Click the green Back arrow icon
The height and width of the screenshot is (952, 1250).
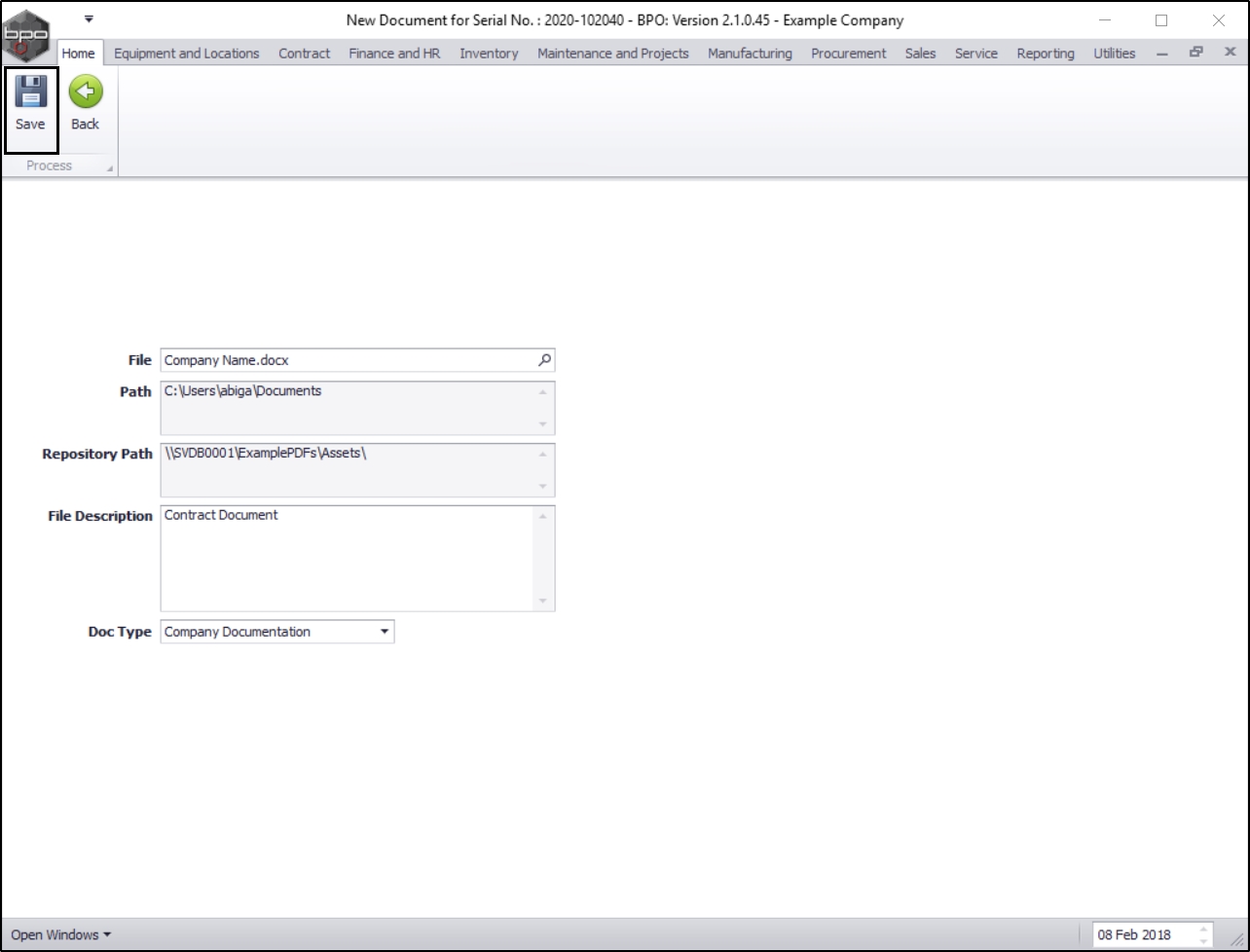tap(86, 93)
